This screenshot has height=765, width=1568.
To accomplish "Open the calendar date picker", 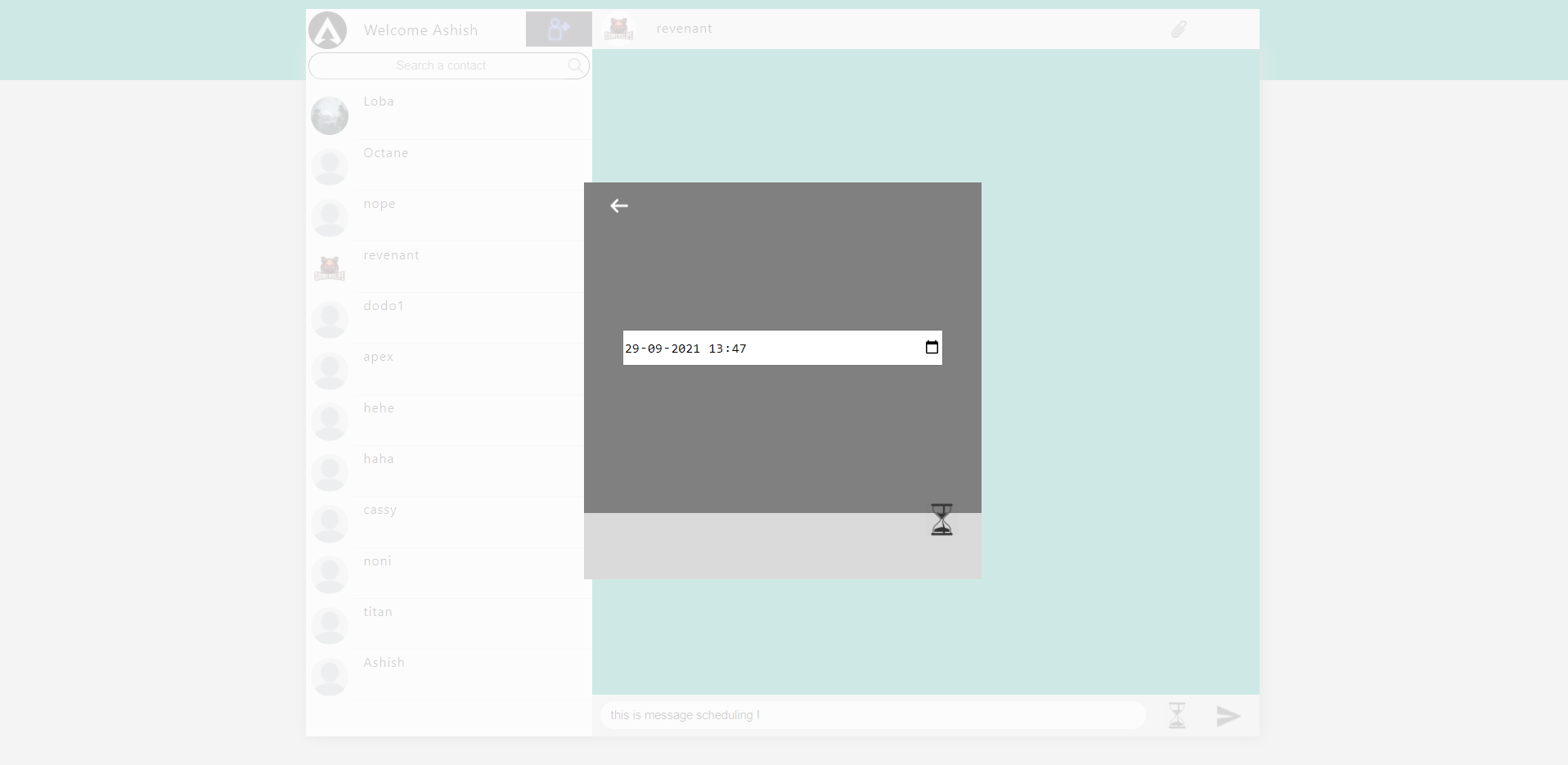I will [x=932, y=347].
